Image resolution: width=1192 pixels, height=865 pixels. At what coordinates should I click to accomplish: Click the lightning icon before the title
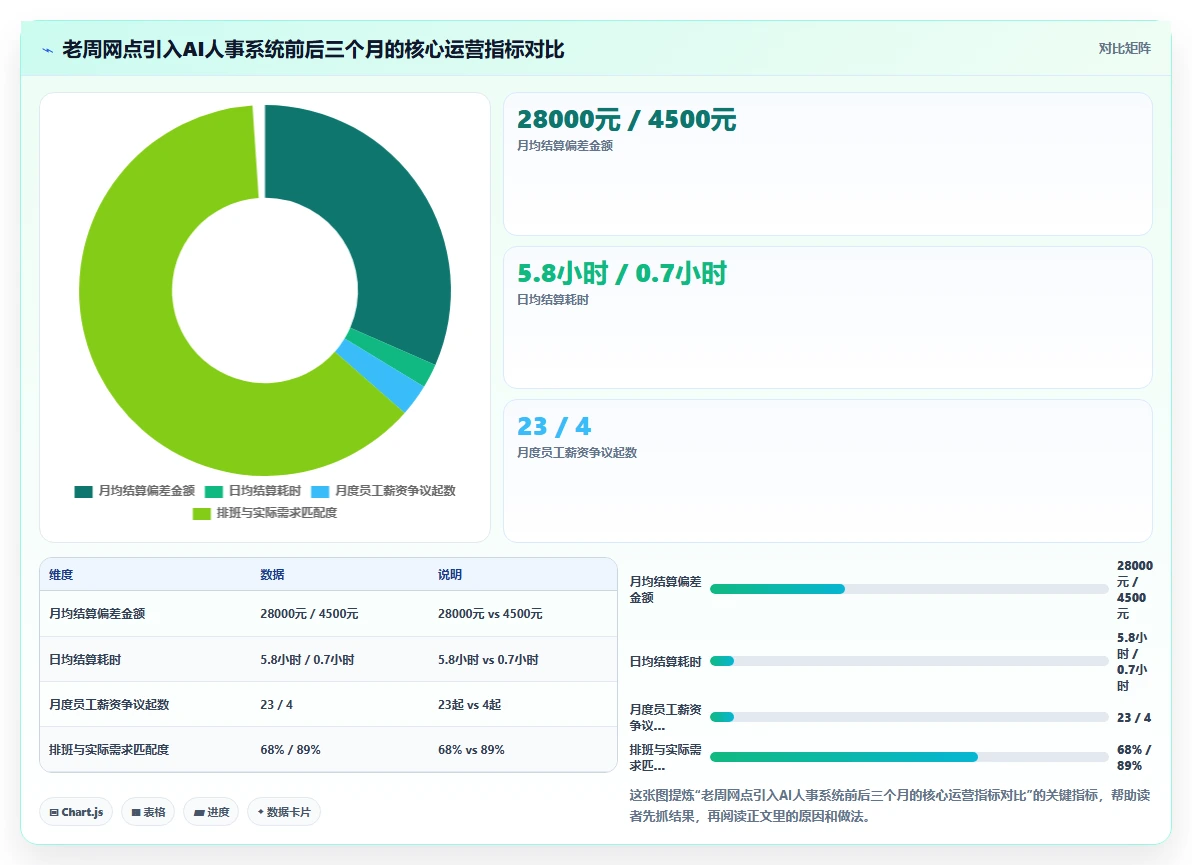[48, 50]
